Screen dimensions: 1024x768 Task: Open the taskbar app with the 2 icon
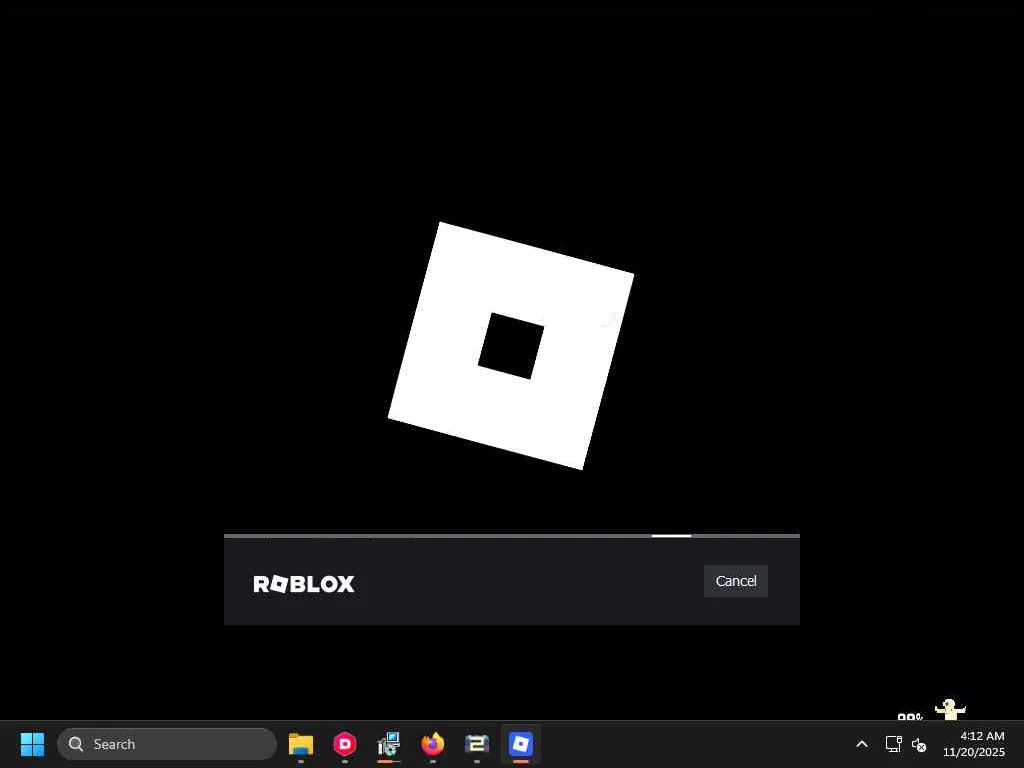(x=477, y=744)
